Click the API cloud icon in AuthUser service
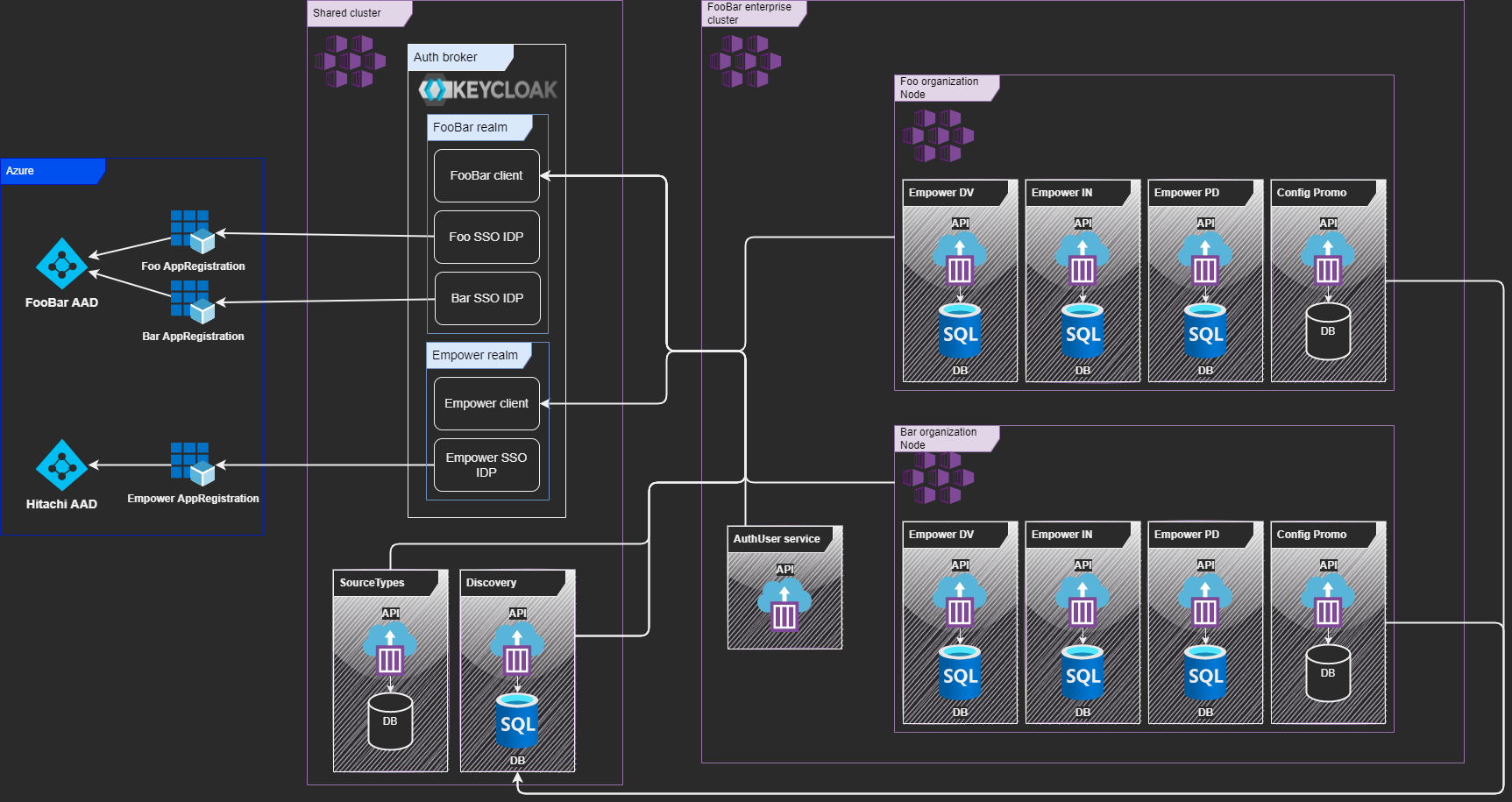Viewport: 1512px width, 802px height. coord(784,605)
